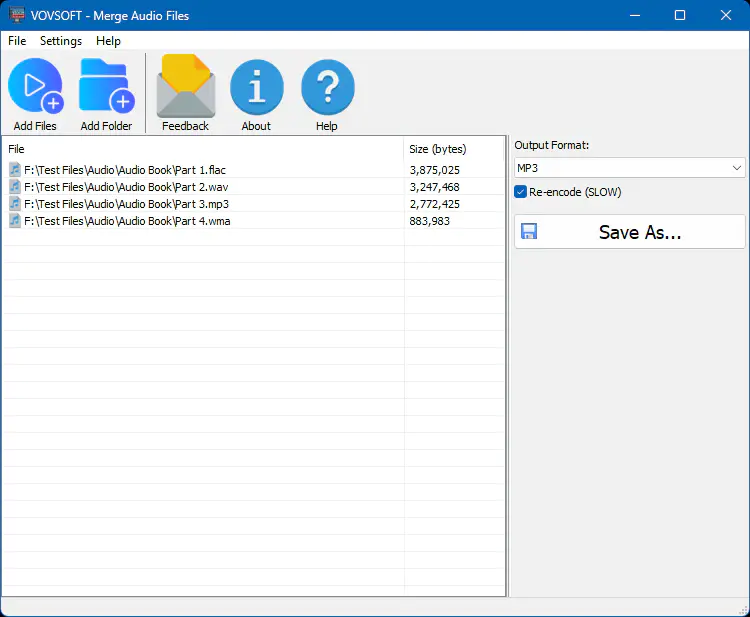Open the Output Format MP3 dropdown
Image resolution: width=750 pixels, height=617 pixels.
pos(629,168)
